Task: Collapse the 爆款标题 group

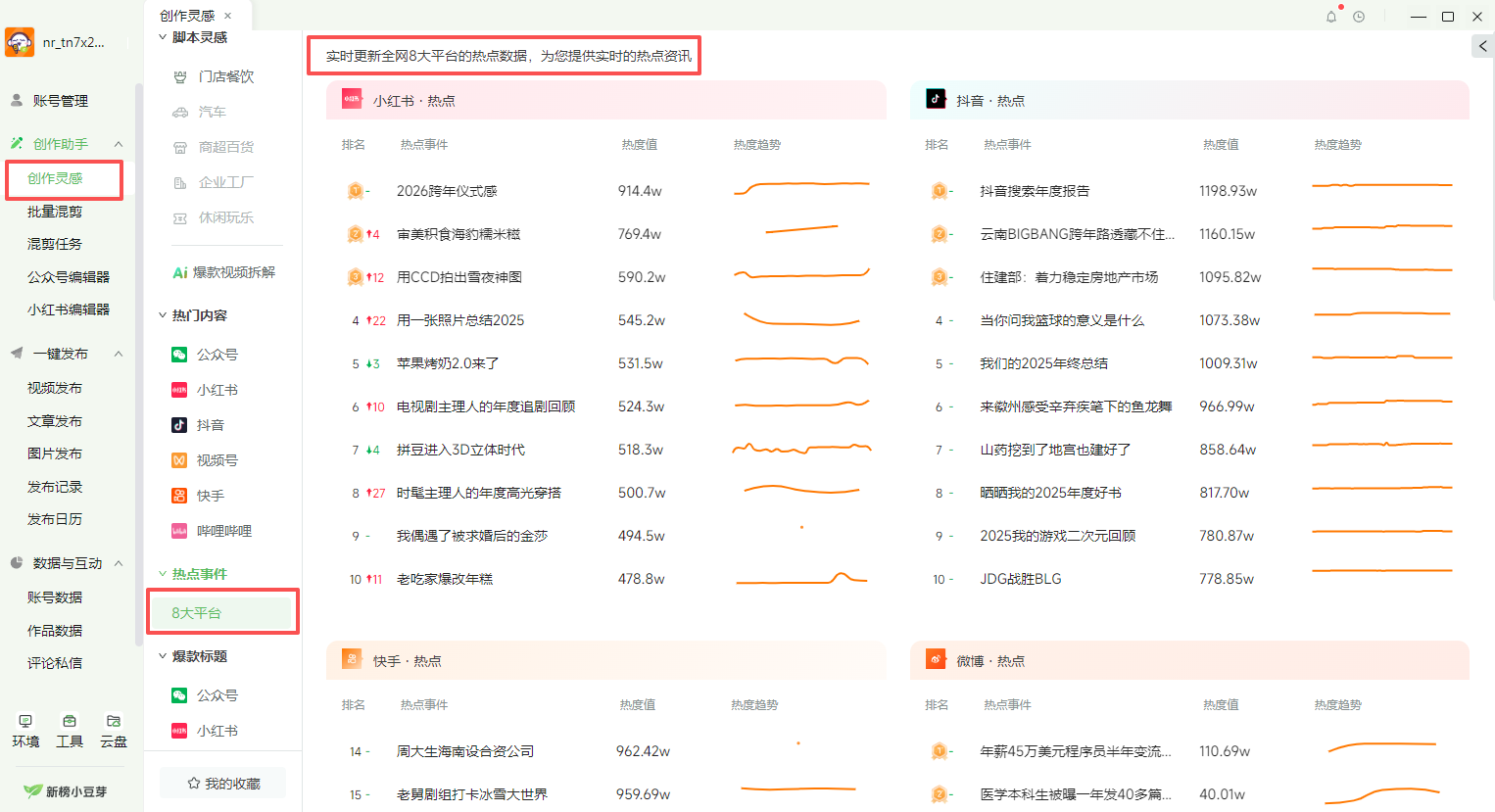Action: 163,656
